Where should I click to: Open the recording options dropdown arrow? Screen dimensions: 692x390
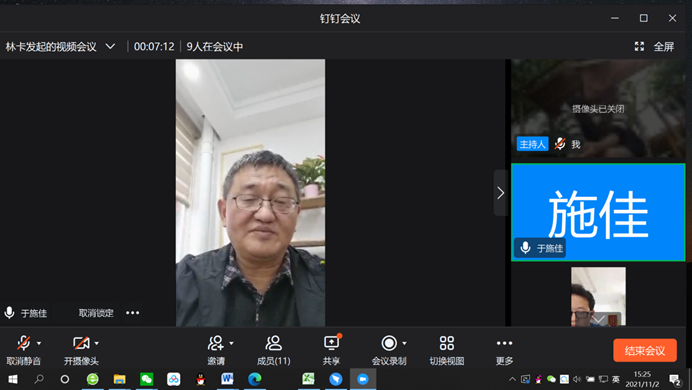[x=404, y=343]
